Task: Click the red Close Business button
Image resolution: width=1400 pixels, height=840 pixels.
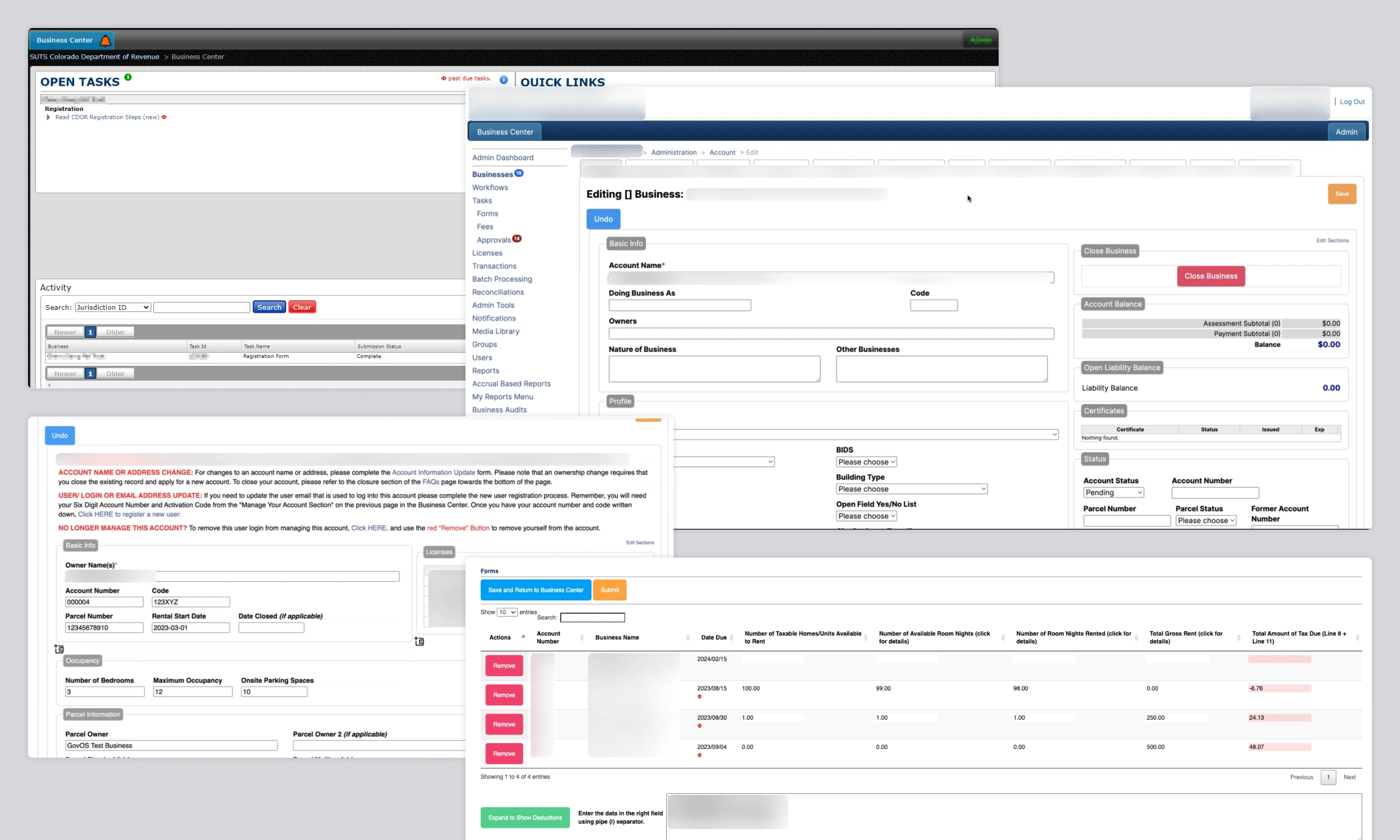Action: click(1210, 276)
